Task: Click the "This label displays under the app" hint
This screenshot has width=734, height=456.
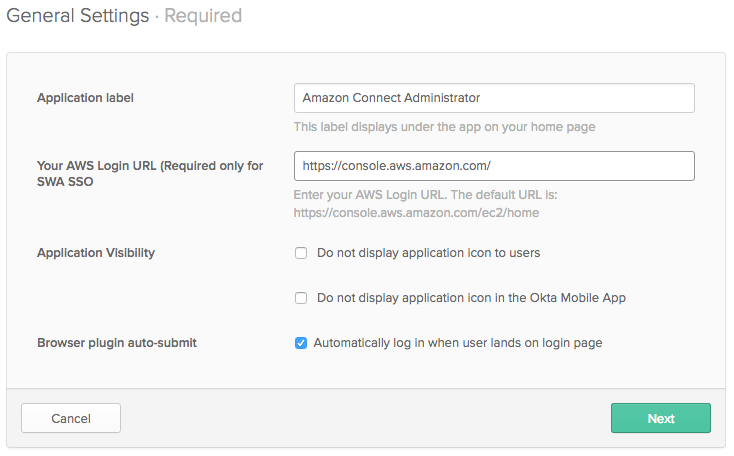Action: click(444, 127)
